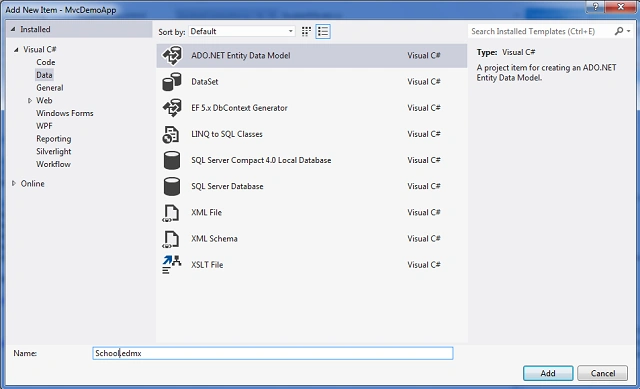Click 'SQL Server Compact 4.0 Local Database' text
This screenshot has width=640, height=389.
point(261,160)
